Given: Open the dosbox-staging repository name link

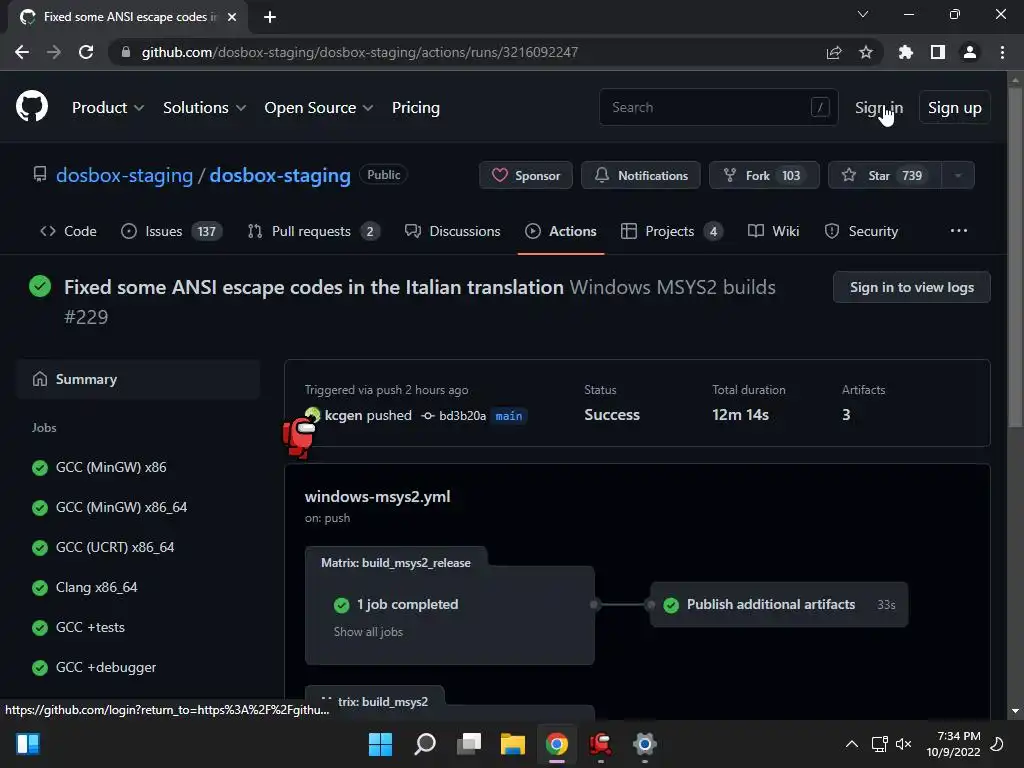Looking at the screenshot, I should pyautogui.click(x=280, y=175).
